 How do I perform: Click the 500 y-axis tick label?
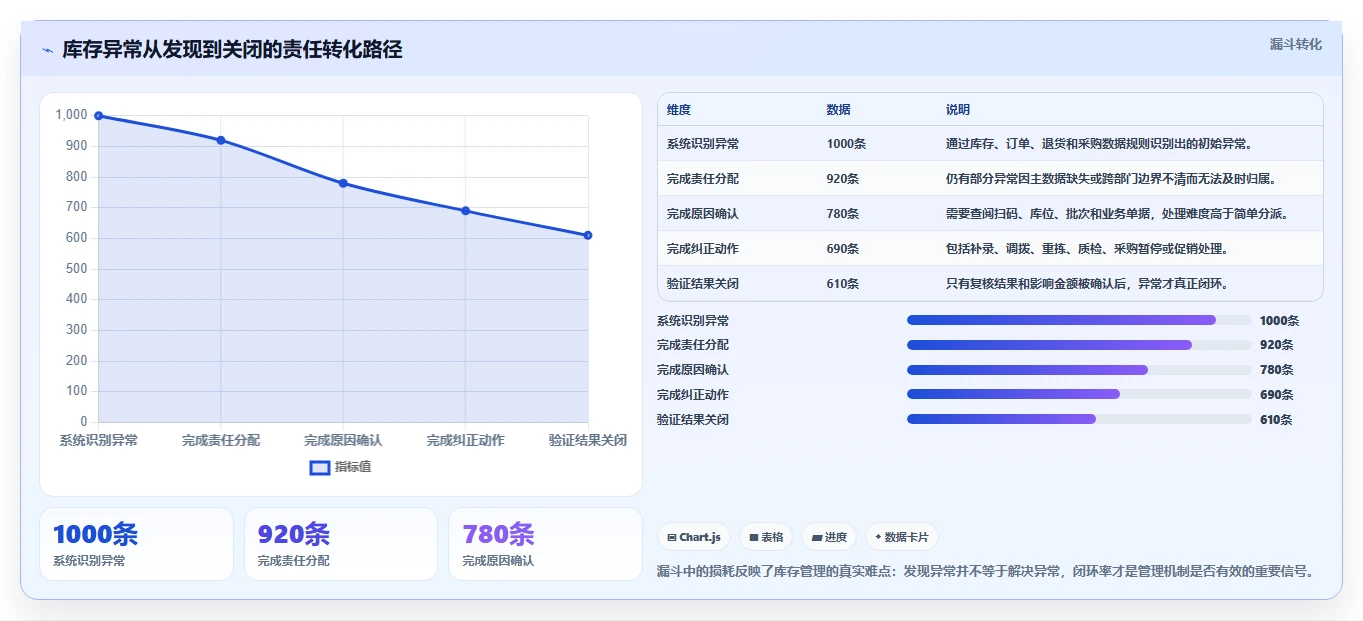pos(77,269)
